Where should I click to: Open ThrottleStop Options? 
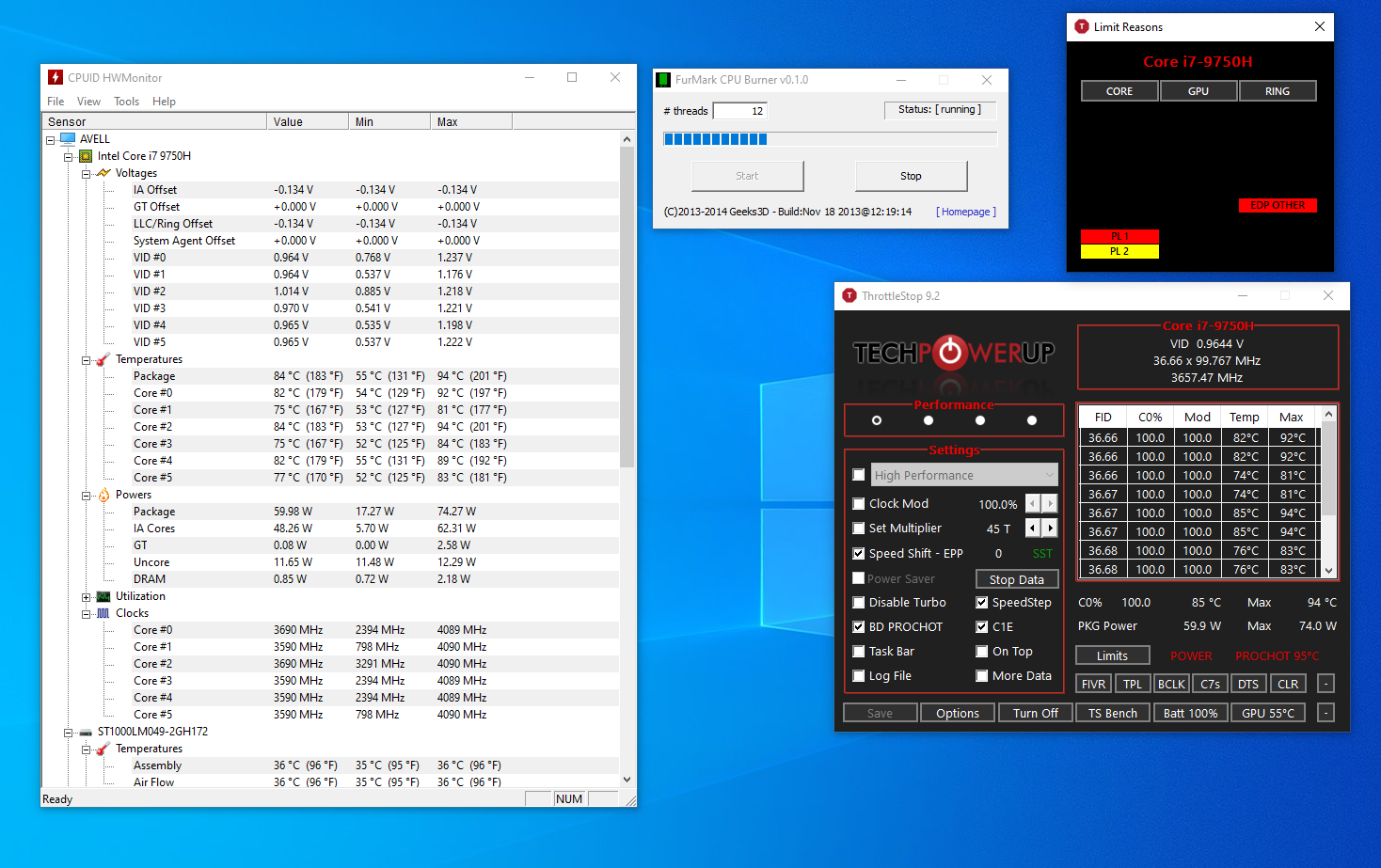tap(958, 713)
